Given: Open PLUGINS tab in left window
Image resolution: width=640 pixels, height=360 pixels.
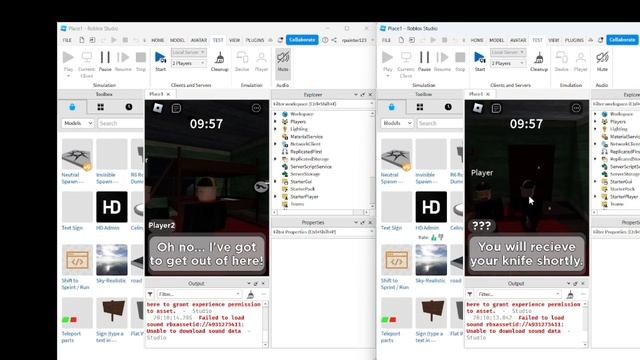Looking at the screenshot, I should click(255, 40).
